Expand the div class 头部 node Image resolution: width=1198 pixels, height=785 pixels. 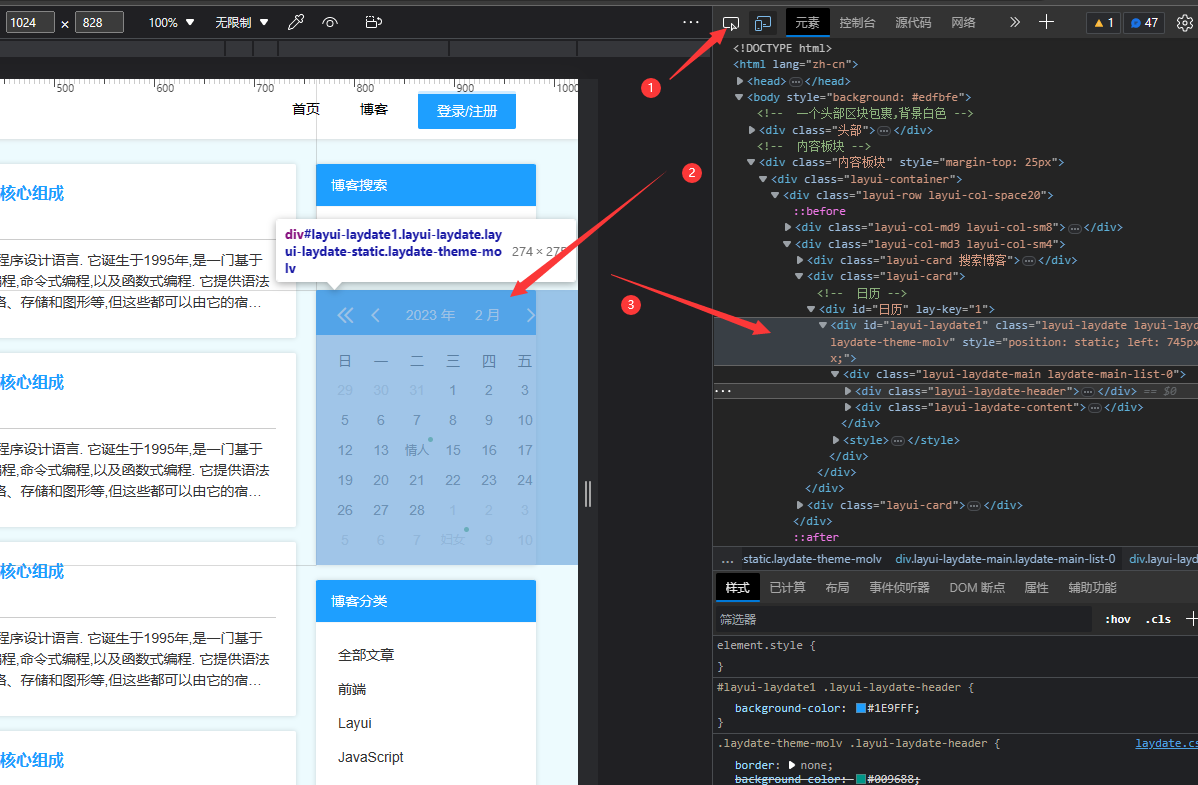(752, 131)
